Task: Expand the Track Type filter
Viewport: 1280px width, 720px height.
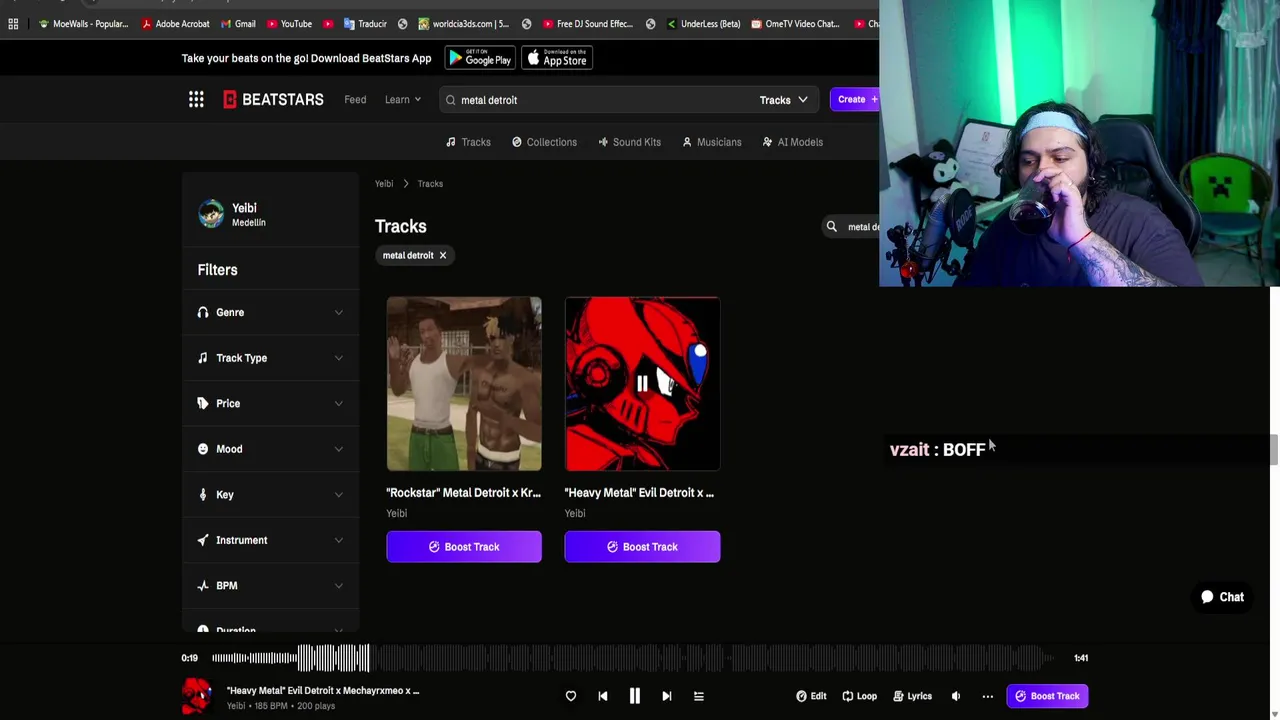Action: 270,358
